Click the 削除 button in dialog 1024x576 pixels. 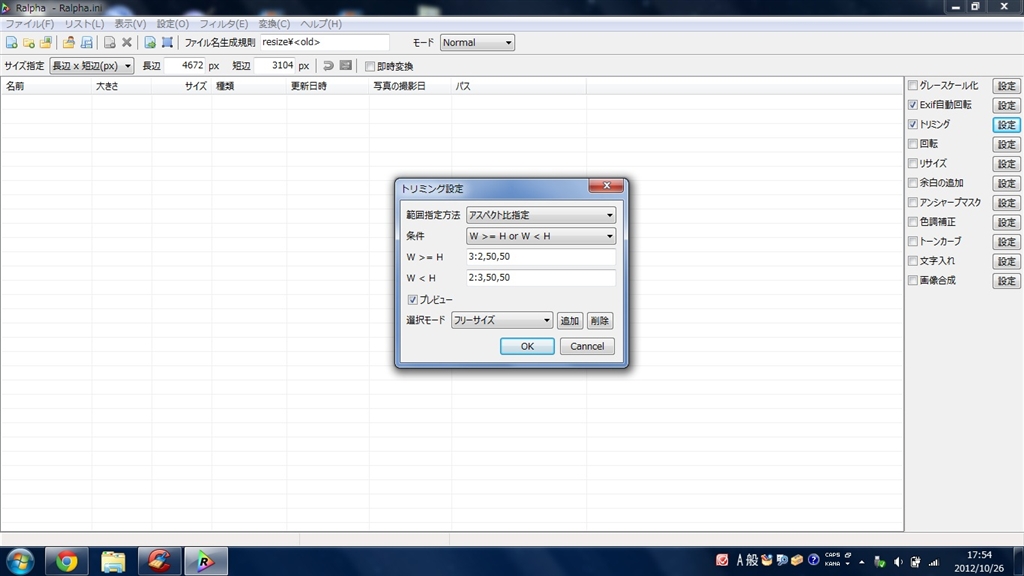point(600,321)
